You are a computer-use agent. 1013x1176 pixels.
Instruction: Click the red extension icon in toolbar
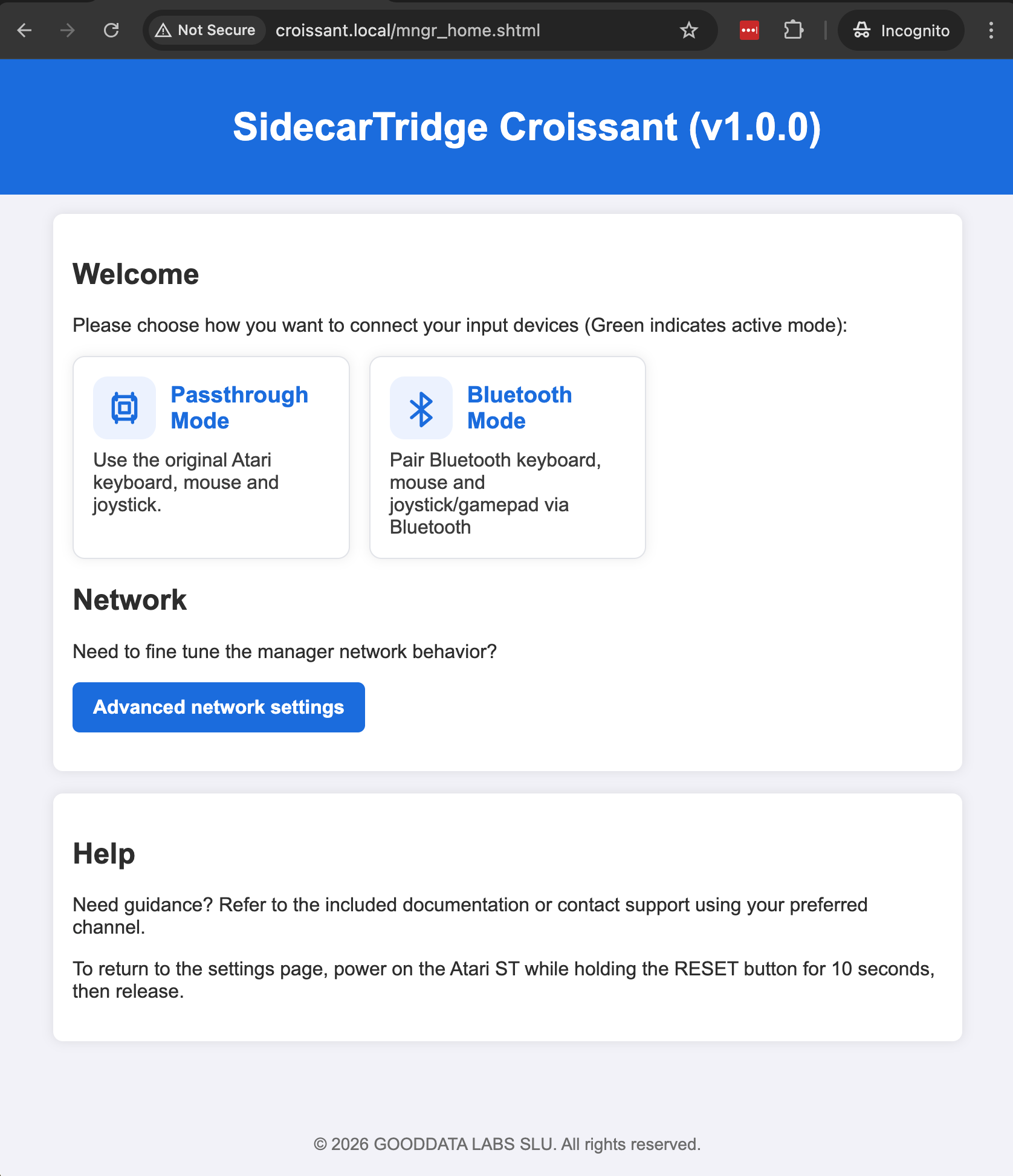(x=749, y=30)
